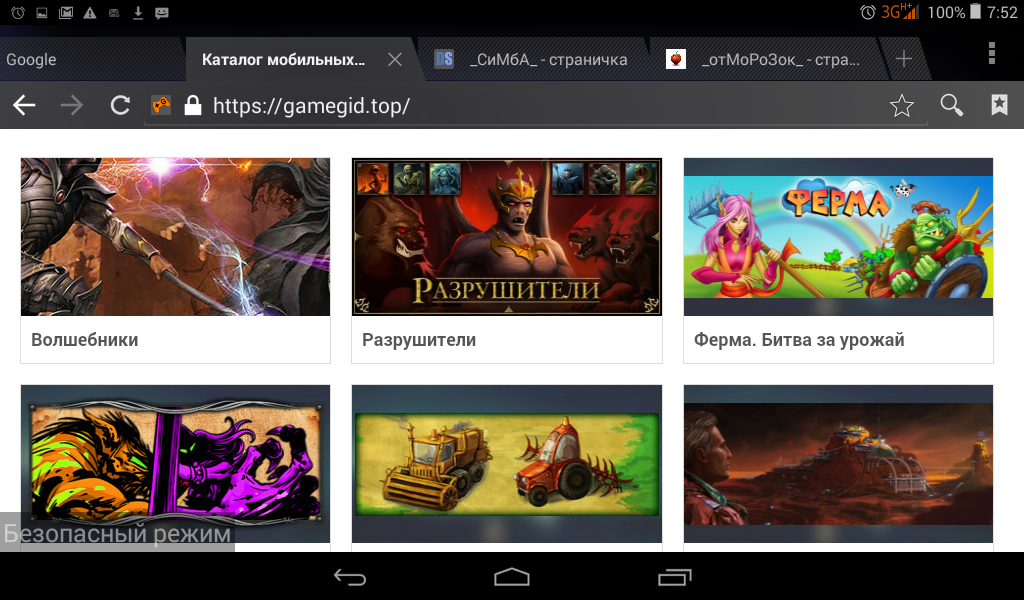Bookmark page with the star icon
Image resolution: width=1024 pixels, height=600 pixels.
(x=902, y=106)
